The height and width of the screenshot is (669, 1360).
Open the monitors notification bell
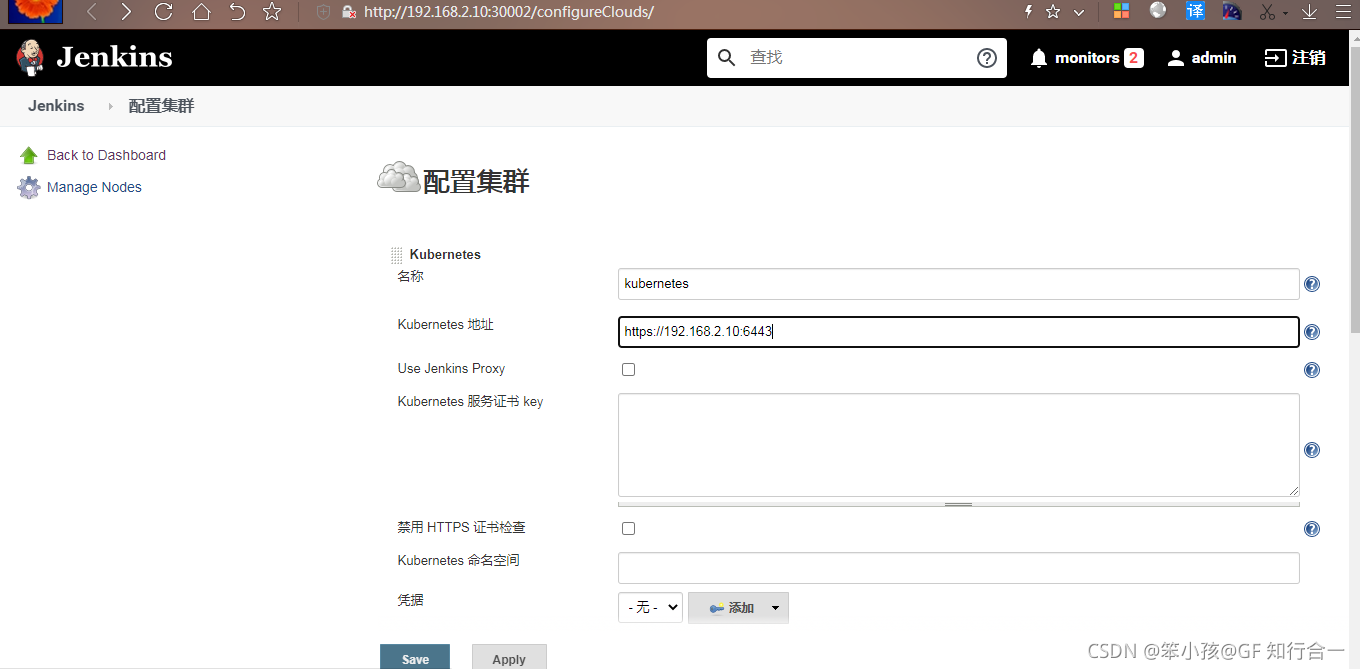click(1040, 58)
